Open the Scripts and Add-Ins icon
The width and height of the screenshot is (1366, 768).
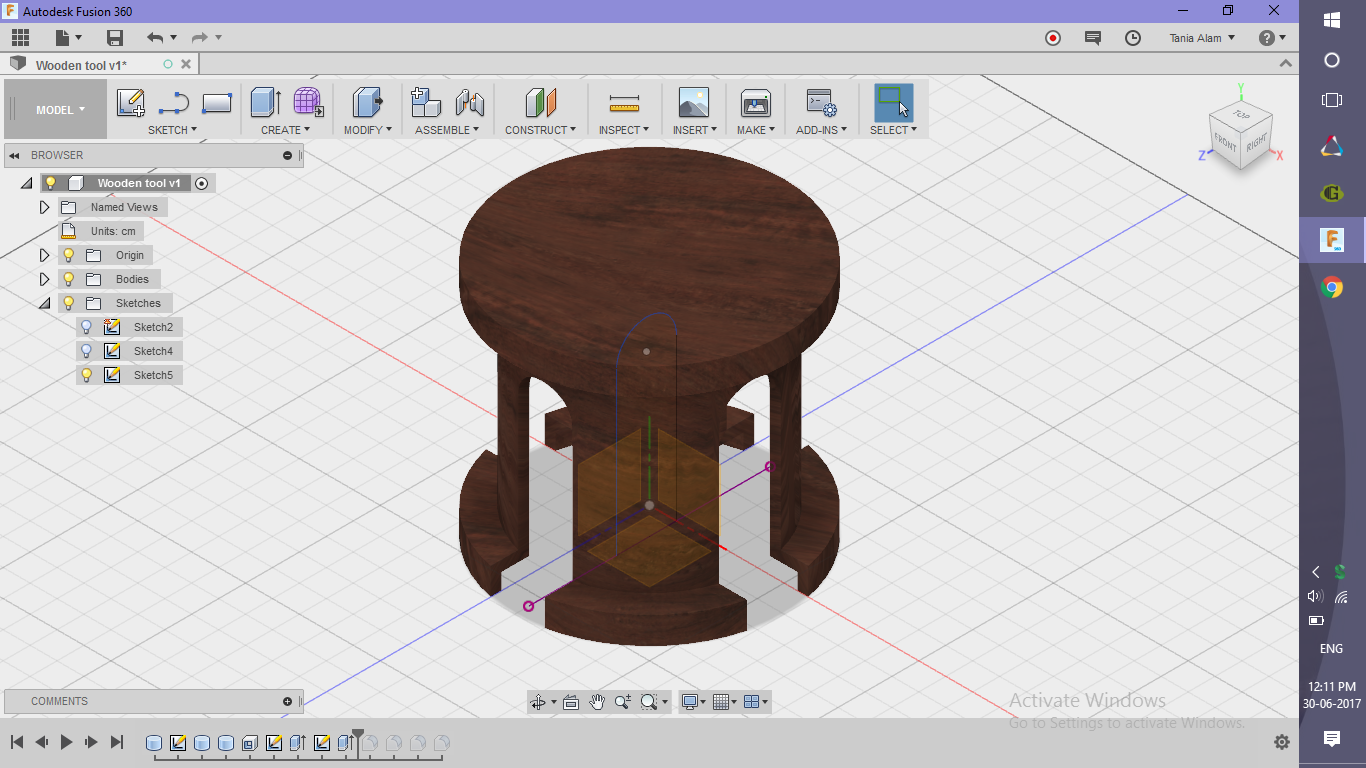[x=821, y=102]
